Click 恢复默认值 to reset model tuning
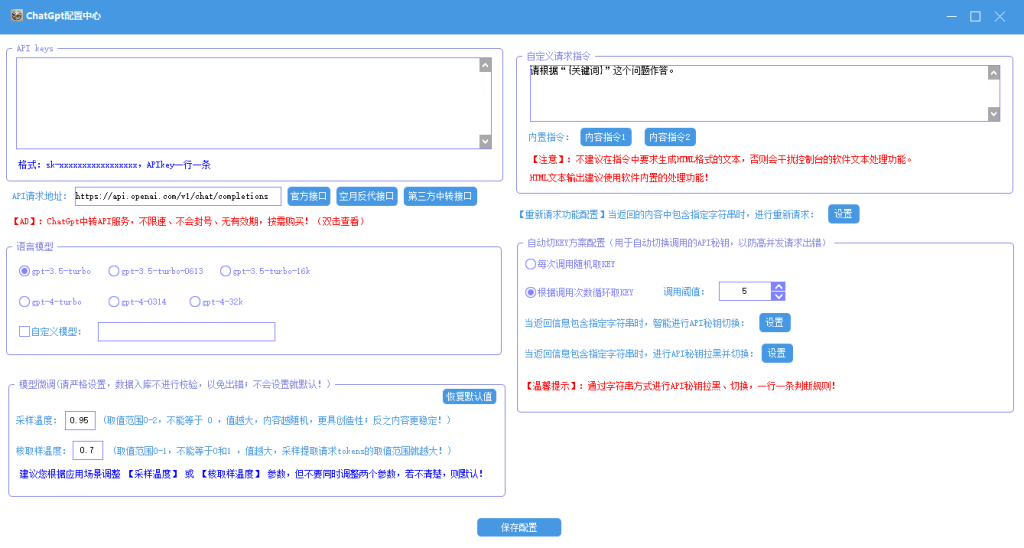1024x548 pixels. pos(469,396)
